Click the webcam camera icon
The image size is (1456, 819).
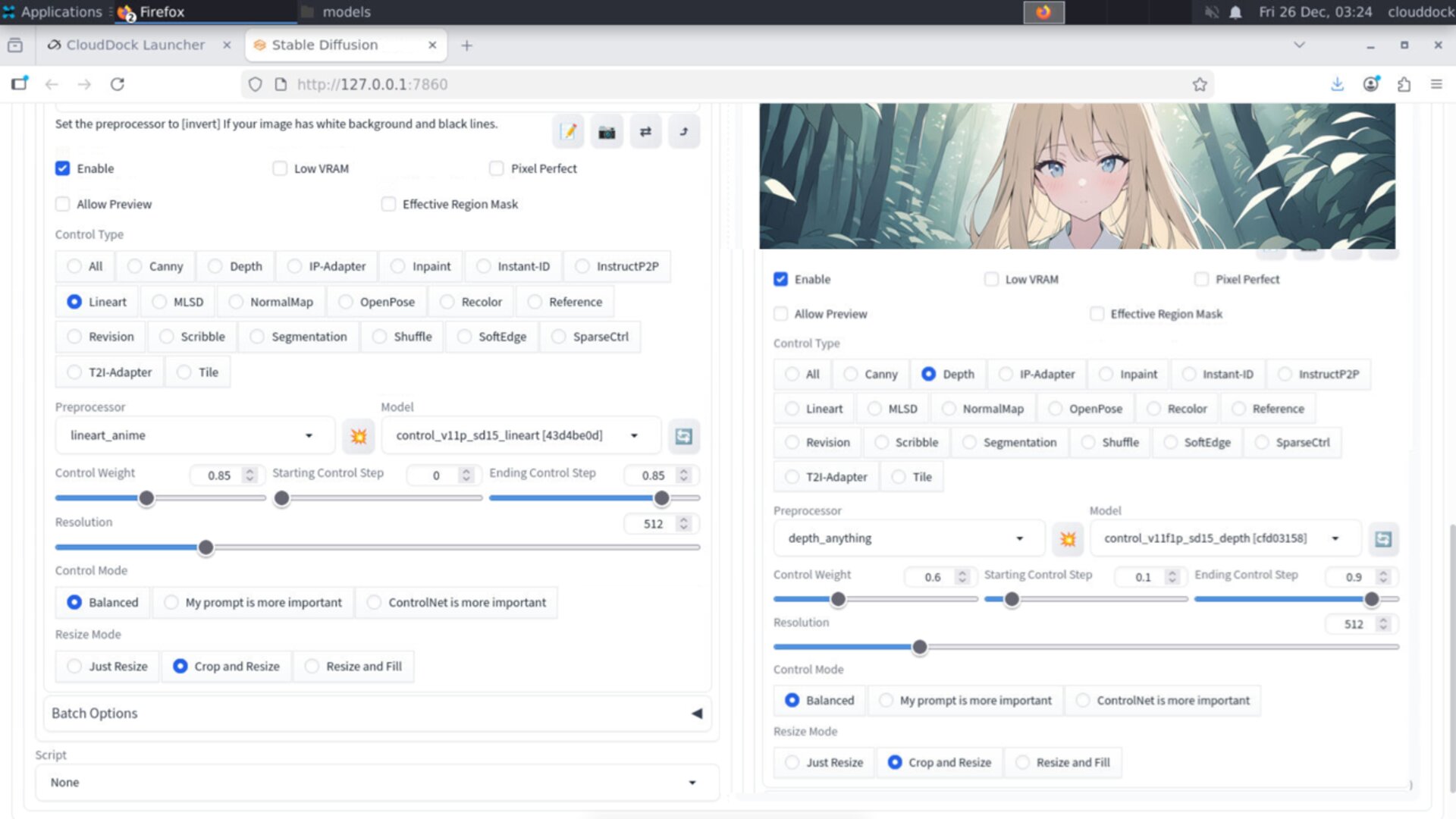(607, 132)
